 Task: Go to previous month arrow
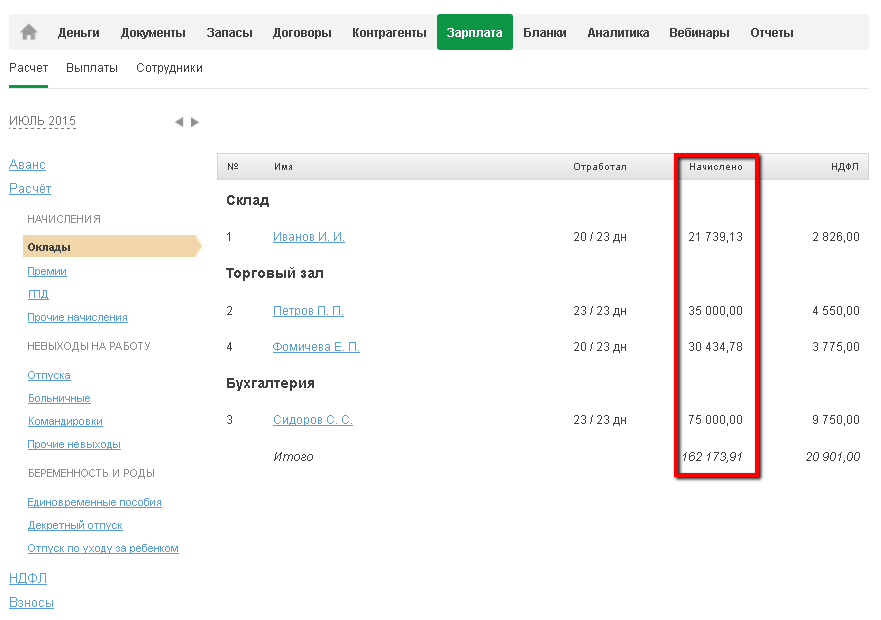[x=179, y=122]
